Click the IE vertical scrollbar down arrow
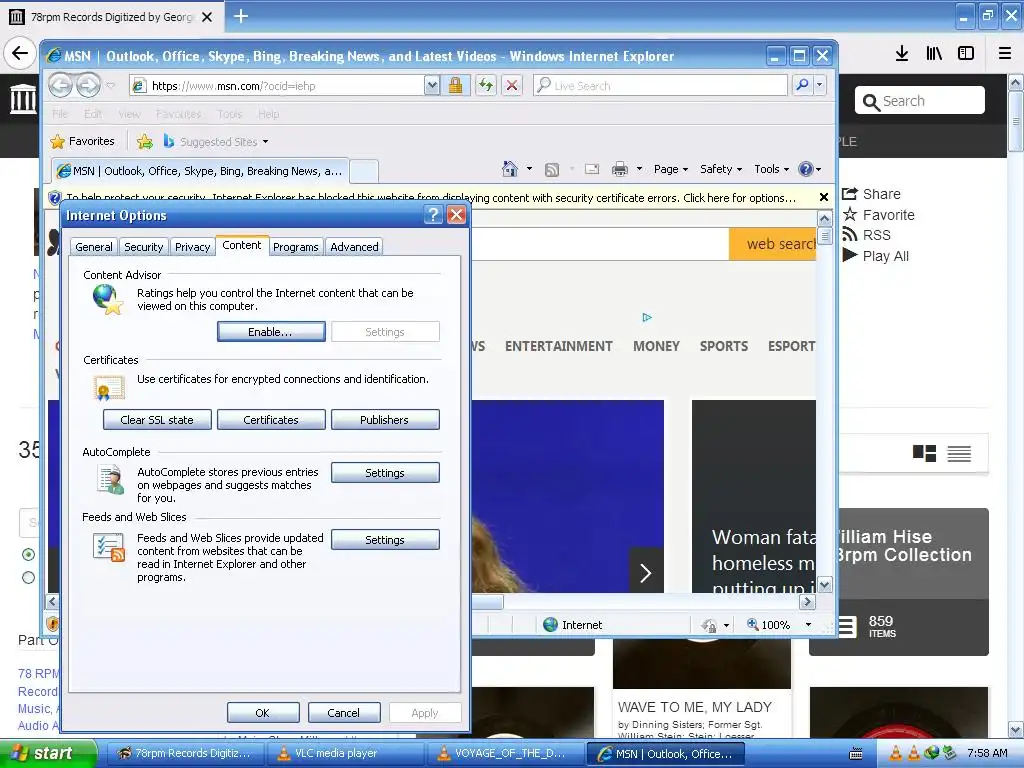Screen dimensions: 1024x768 click(x=824, y=584)
